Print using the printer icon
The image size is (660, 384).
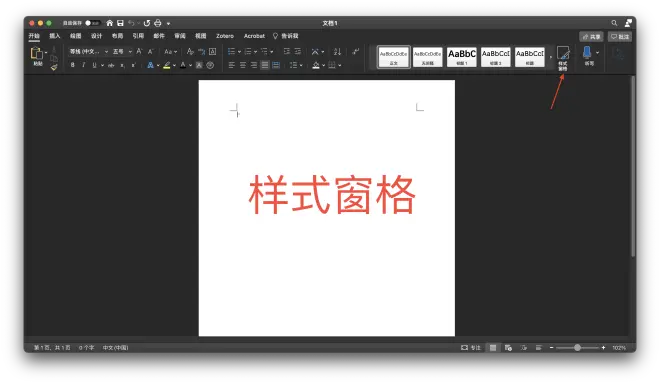[158, 23]
